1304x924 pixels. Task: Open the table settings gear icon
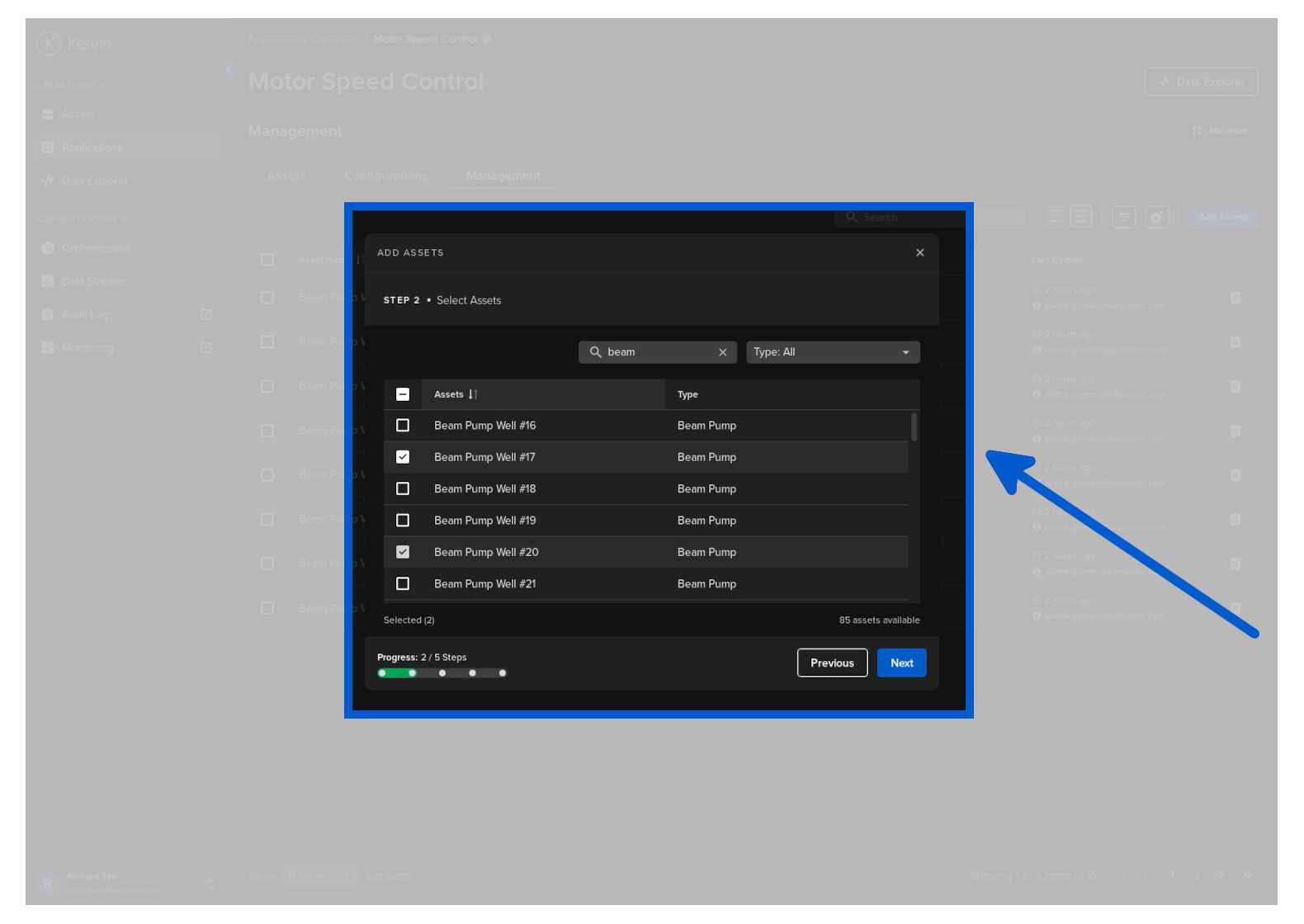(x=1156, y=217)
